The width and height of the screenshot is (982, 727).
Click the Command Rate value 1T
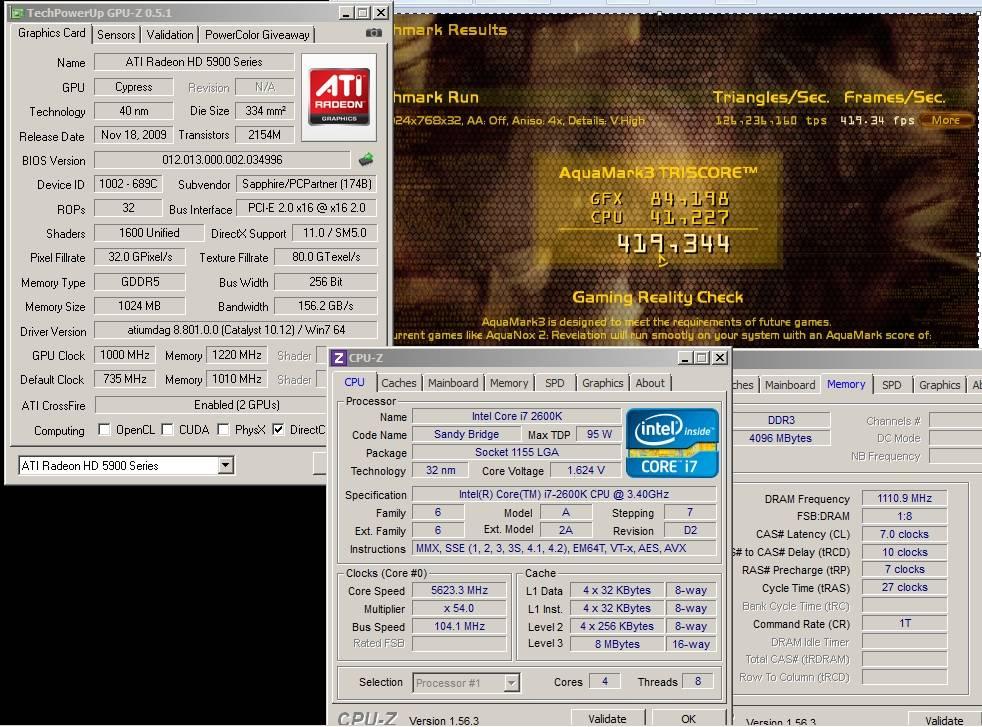[x=904, y=623]
